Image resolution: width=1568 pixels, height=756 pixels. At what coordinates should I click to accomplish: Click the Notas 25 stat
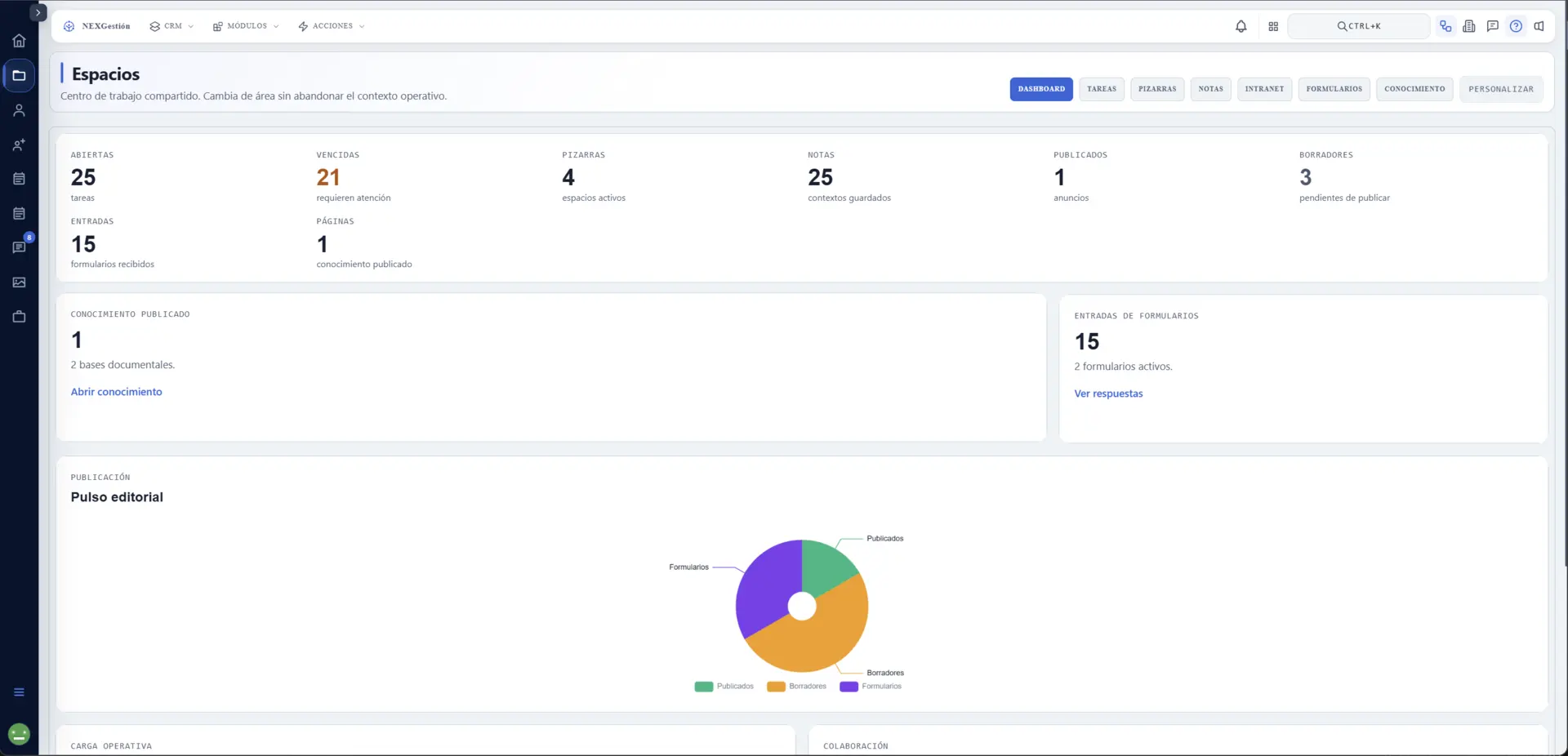(849, 177)
